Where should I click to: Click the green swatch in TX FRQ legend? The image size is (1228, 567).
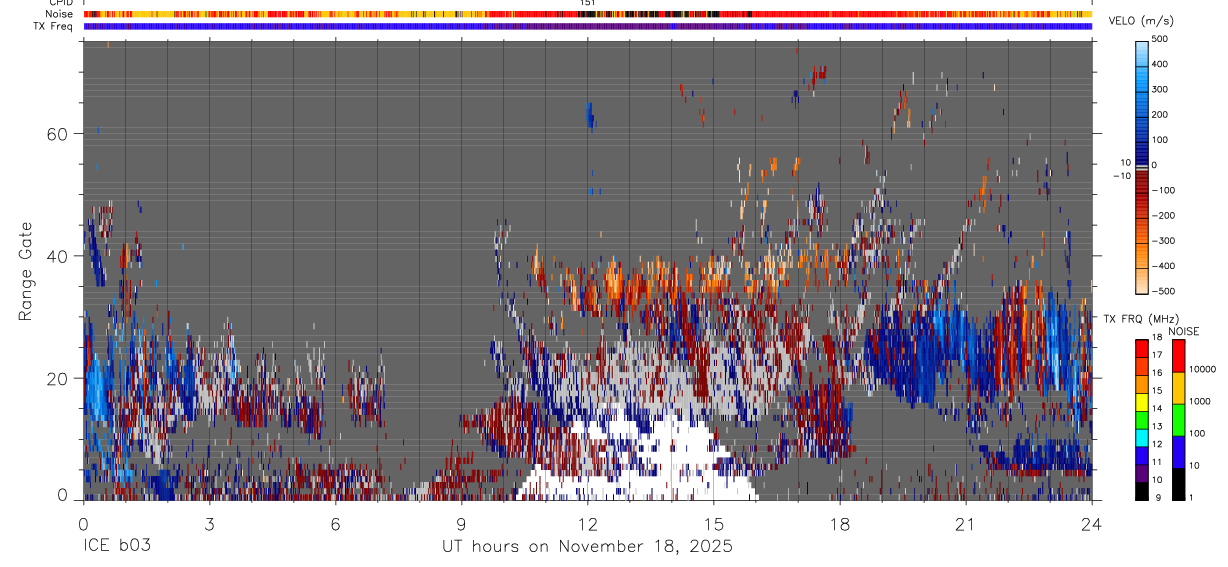(x=1142, y=420)
